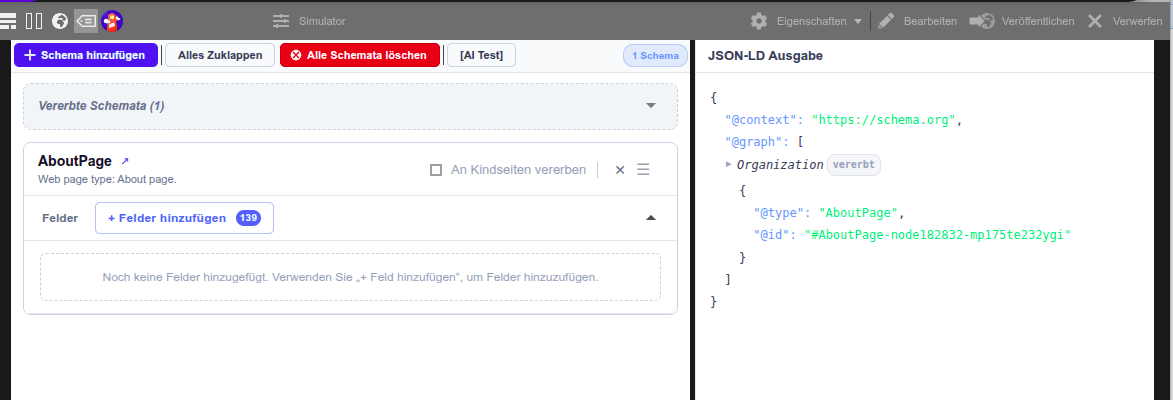1173x400 pixels.
Task: Click the AboutPage schema title
Action: (x=75, y=161)
